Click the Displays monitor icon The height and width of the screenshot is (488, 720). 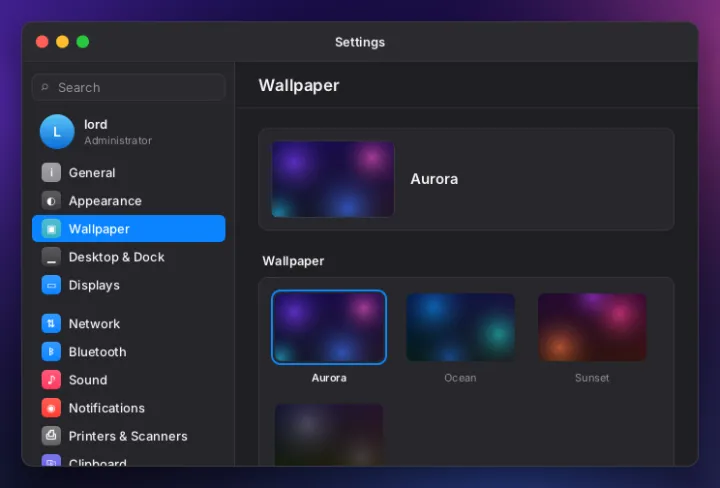click(x=51, y=285)
